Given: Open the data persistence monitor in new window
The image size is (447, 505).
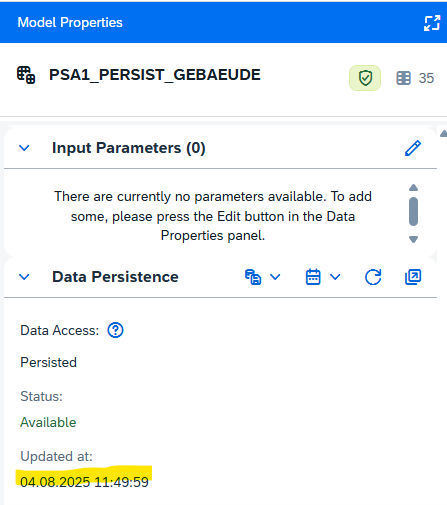Looking at the screenshot, I should [x=413, y=277].
